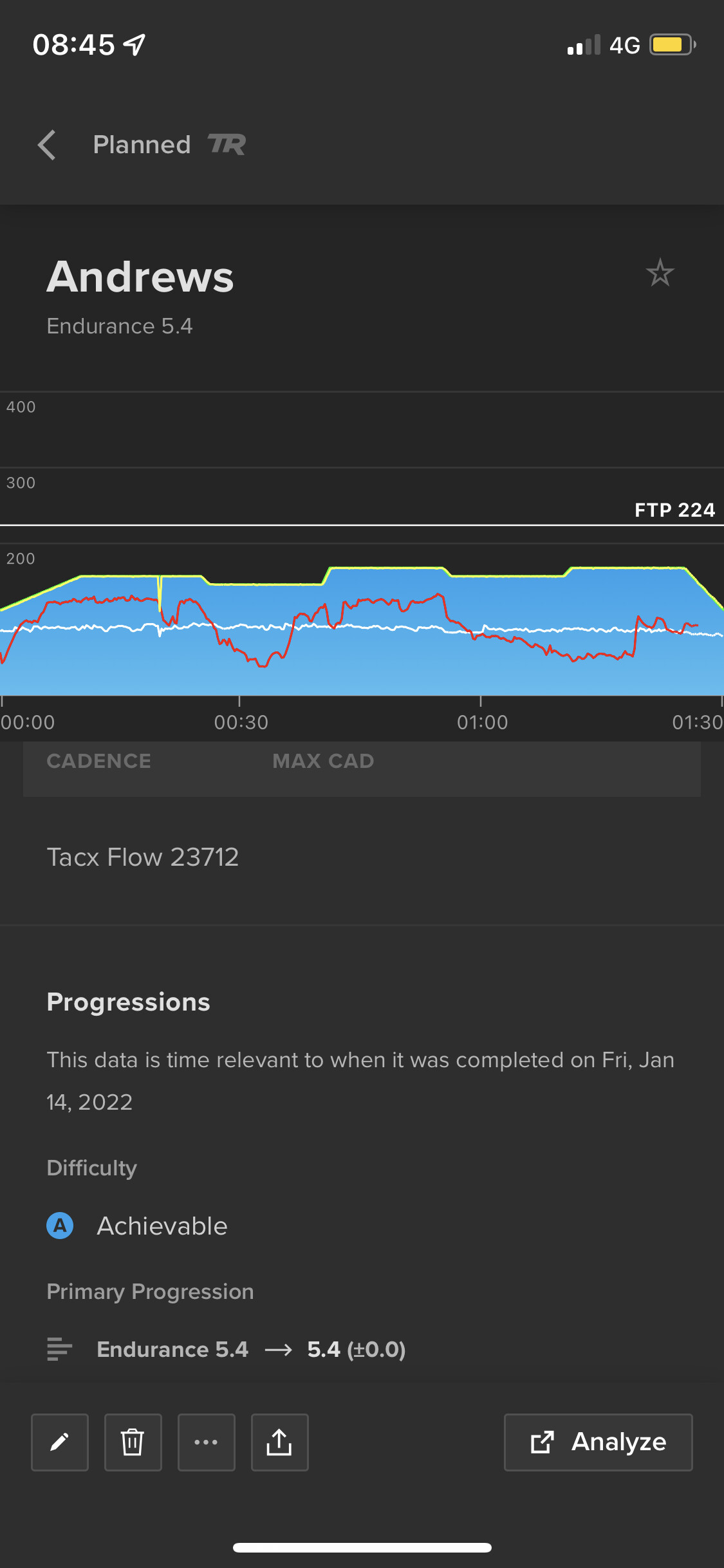Screen dimensions: 724x1568
Task: Tap the back chevron arrow
Action: coord(47,145)
